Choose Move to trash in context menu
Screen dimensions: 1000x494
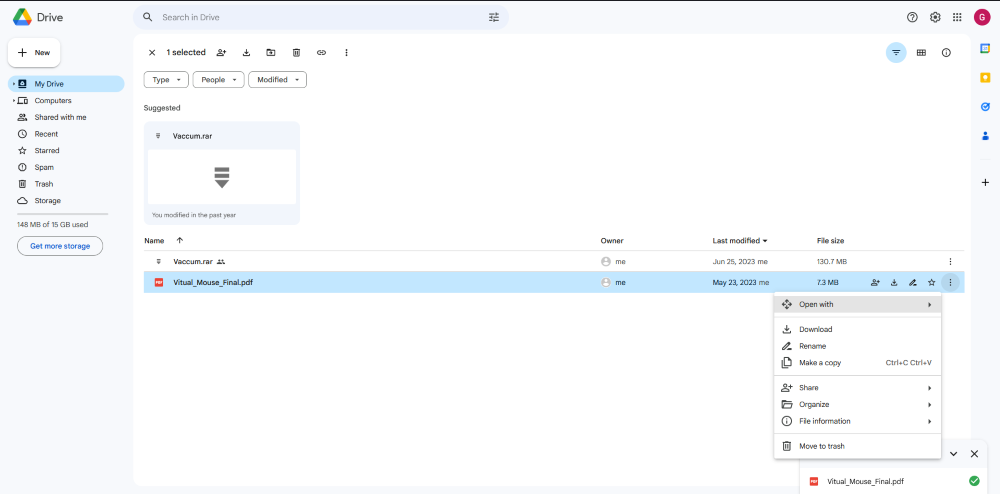coord(857,446)
